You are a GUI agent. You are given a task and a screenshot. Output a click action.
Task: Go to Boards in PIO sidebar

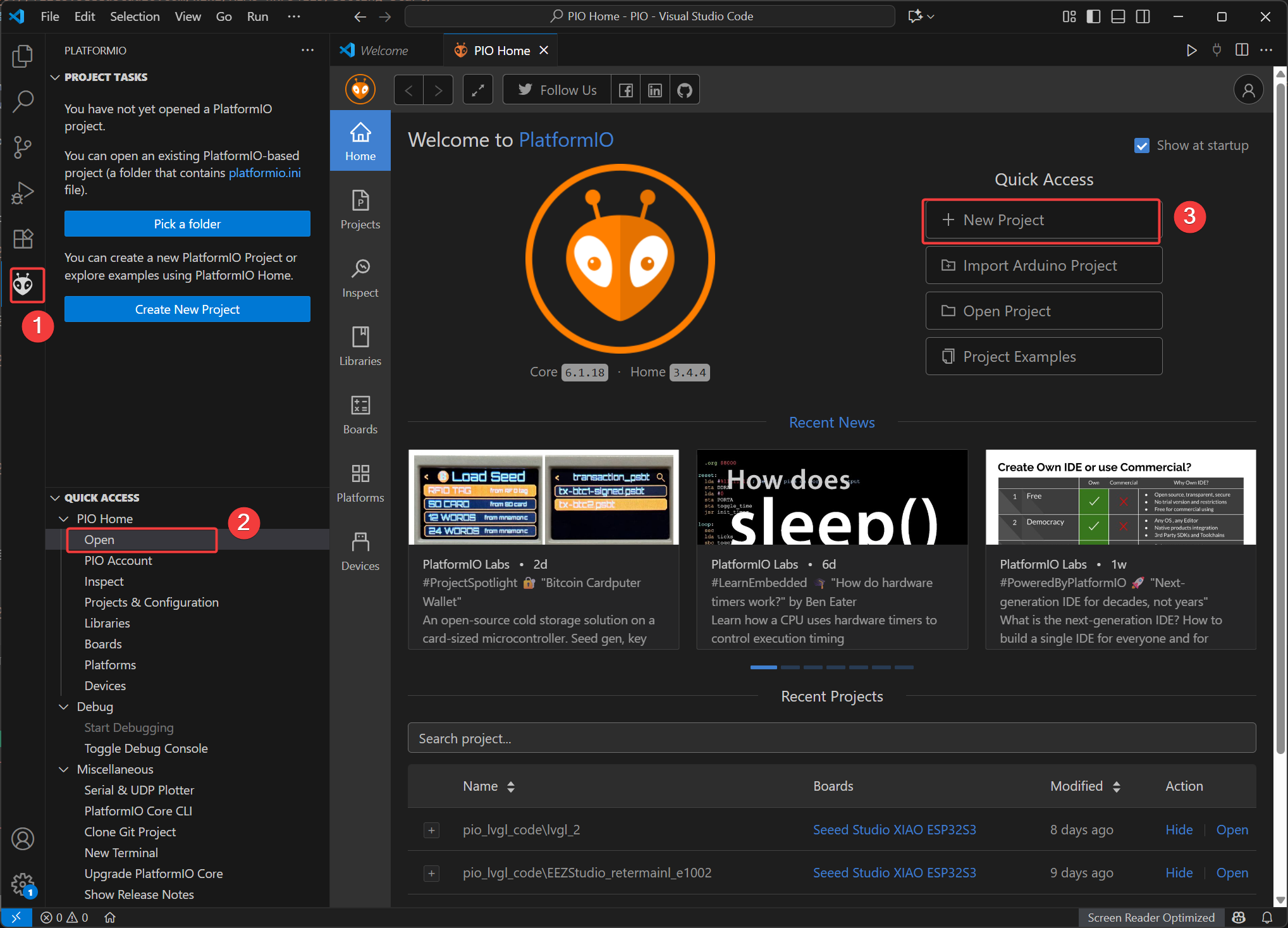pyautogui.click(x=360, y=414)
